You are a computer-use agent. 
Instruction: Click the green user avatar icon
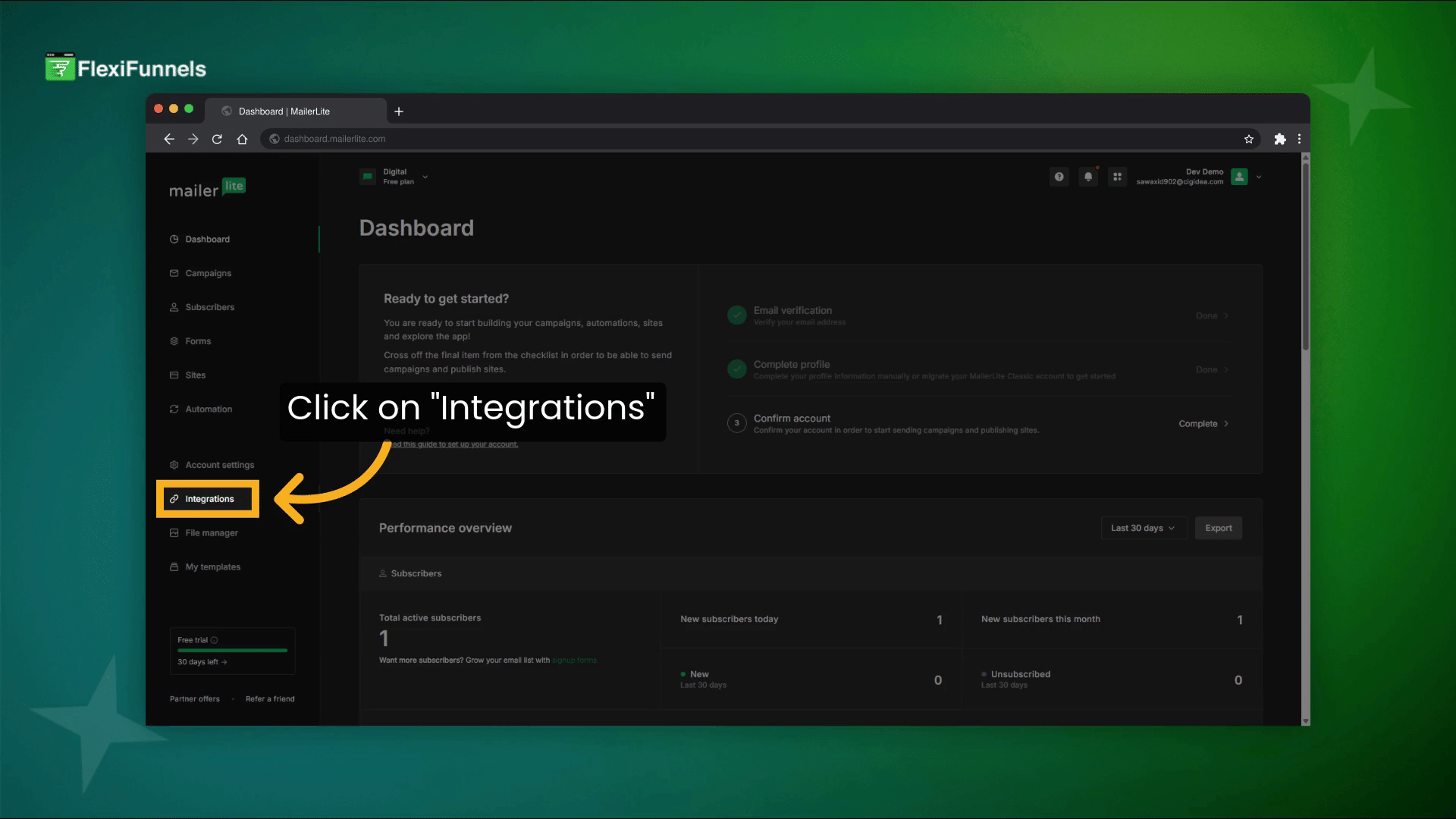(x=1239, y=177)
